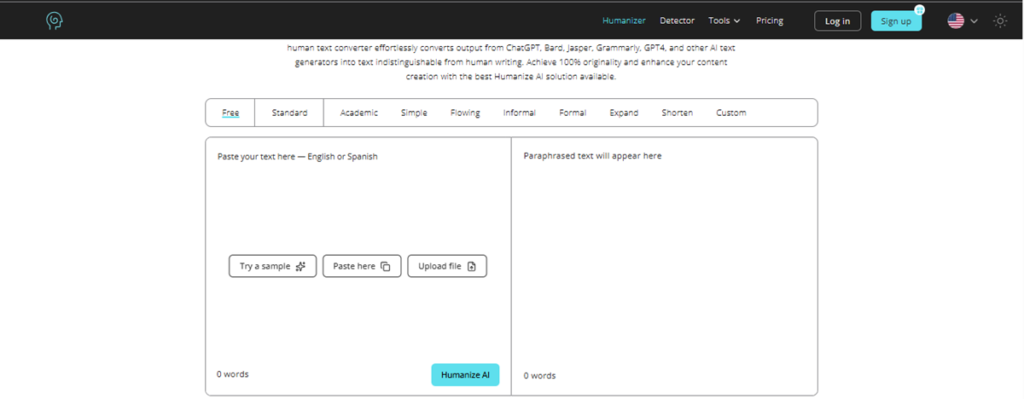This screenshot has height=399, width=1024.
Task: Click the Sign up button
Action: pos(896,21)
